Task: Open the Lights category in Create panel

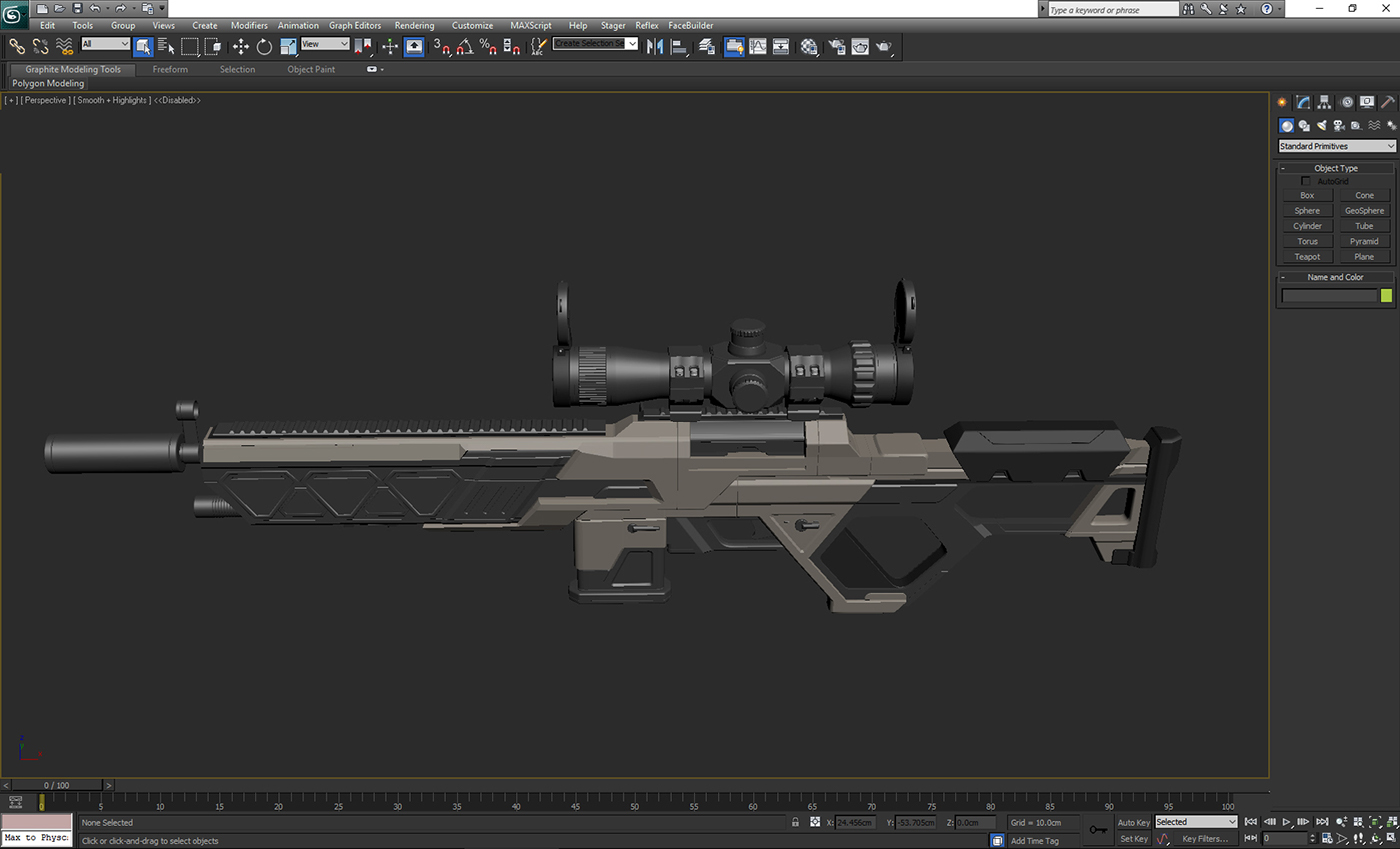Action: point(1322,125)
